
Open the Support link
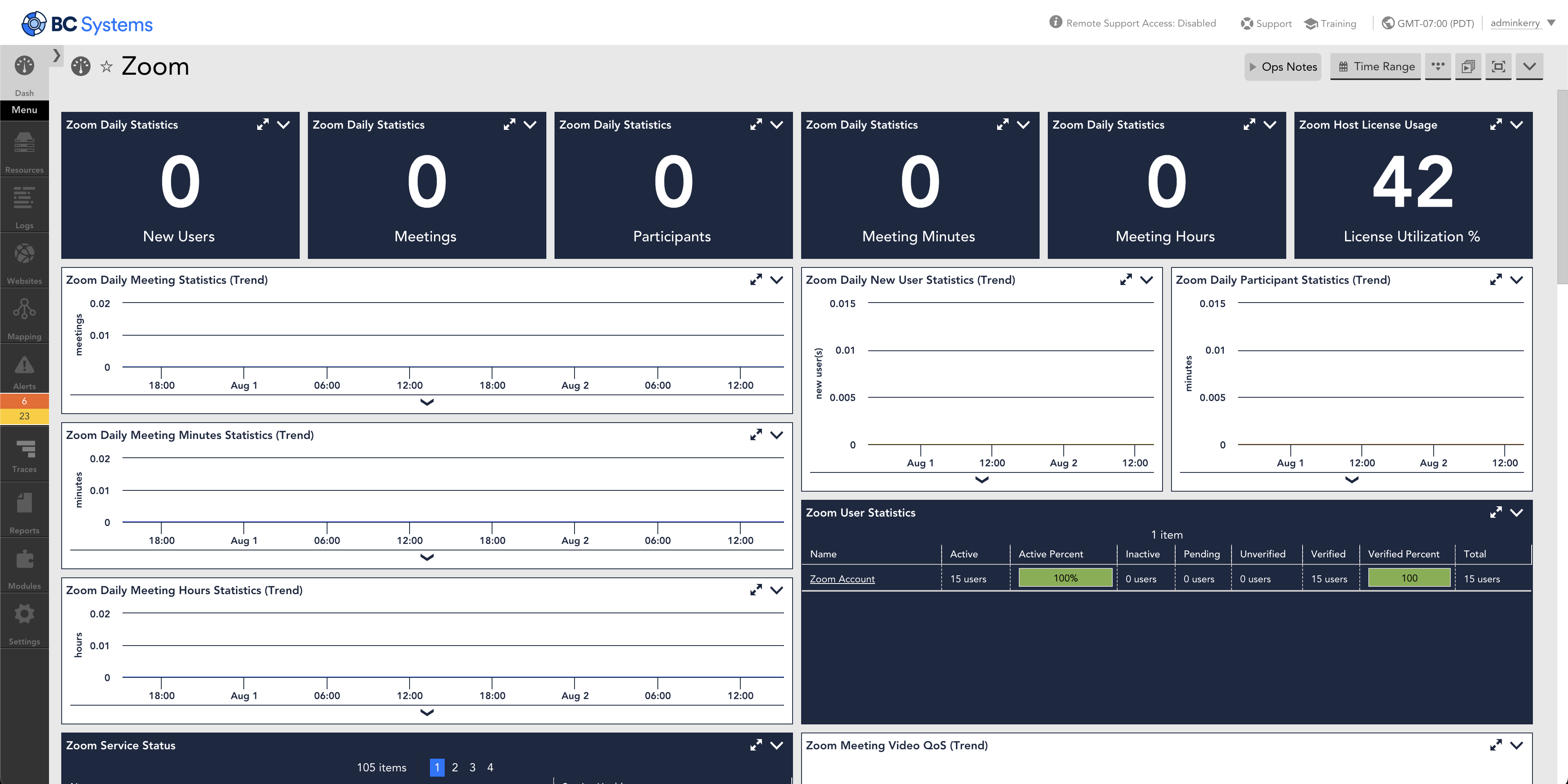1266,23
